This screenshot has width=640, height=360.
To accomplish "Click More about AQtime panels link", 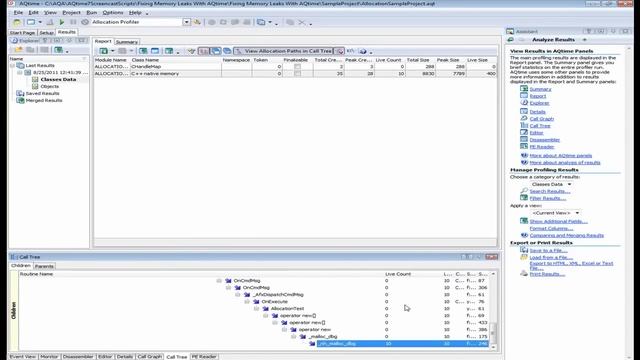I will click(560, 156).
